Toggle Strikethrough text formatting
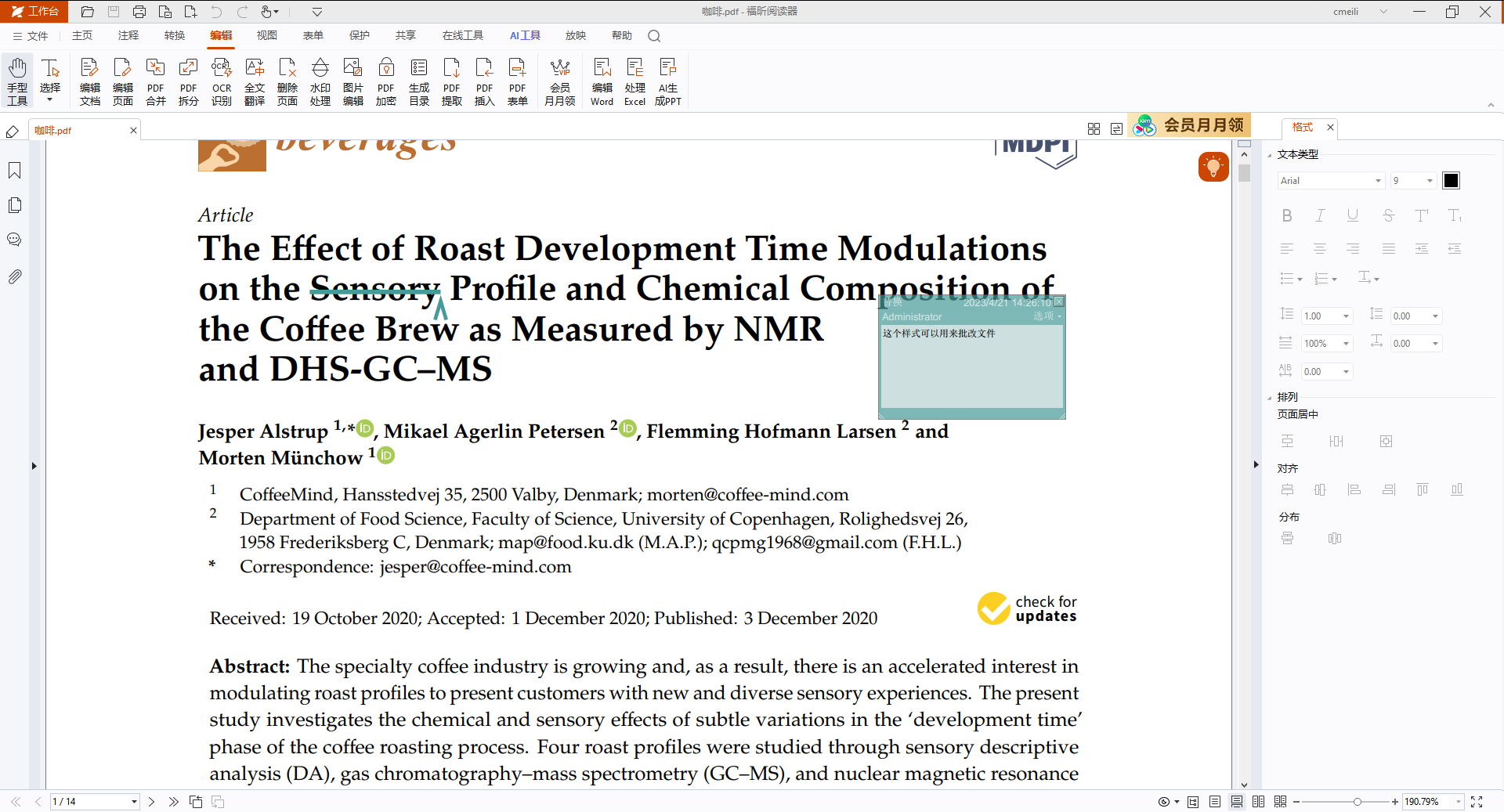 point(1388,215)
